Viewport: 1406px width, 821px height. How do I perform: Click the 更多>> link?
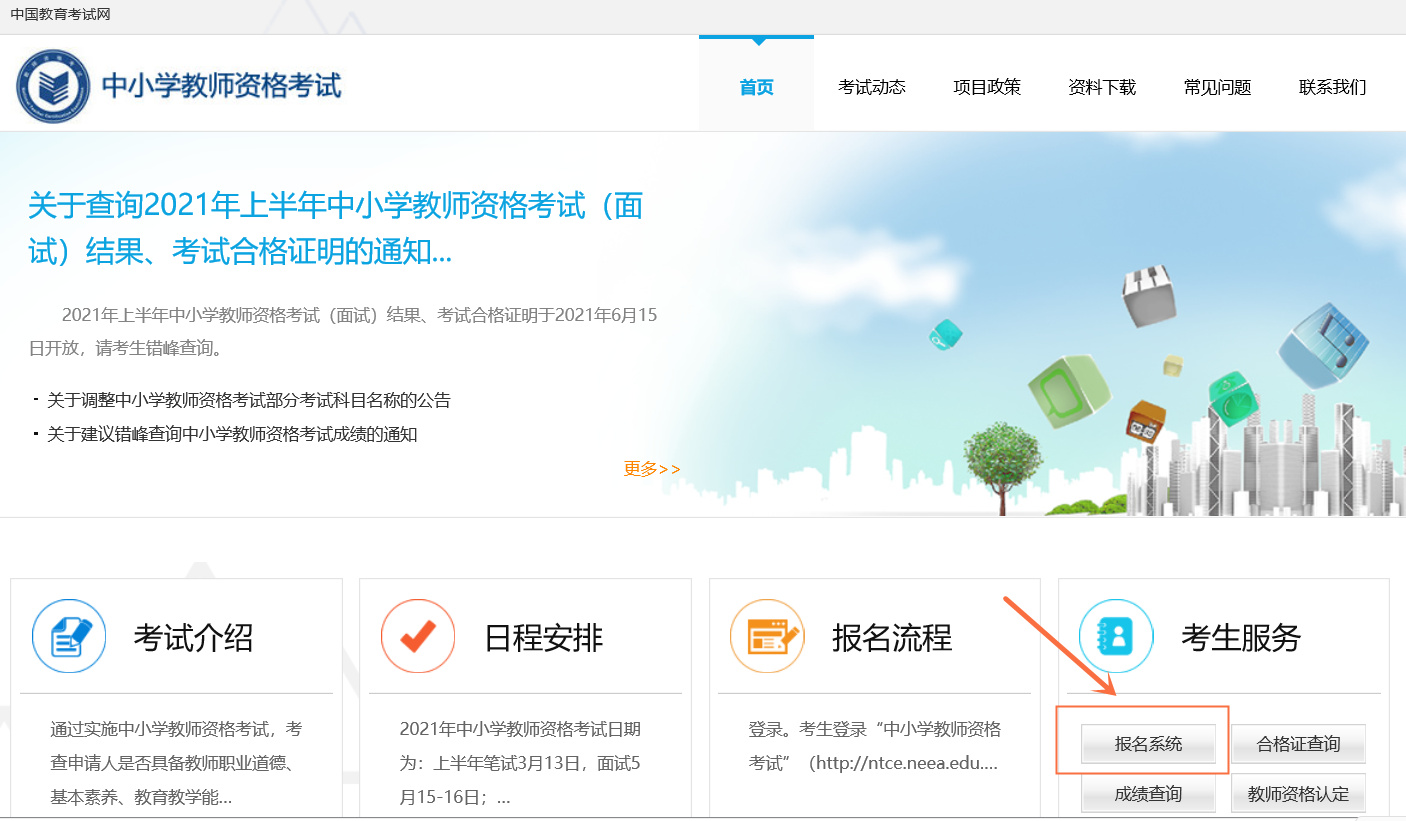click(x=652, y=469)
